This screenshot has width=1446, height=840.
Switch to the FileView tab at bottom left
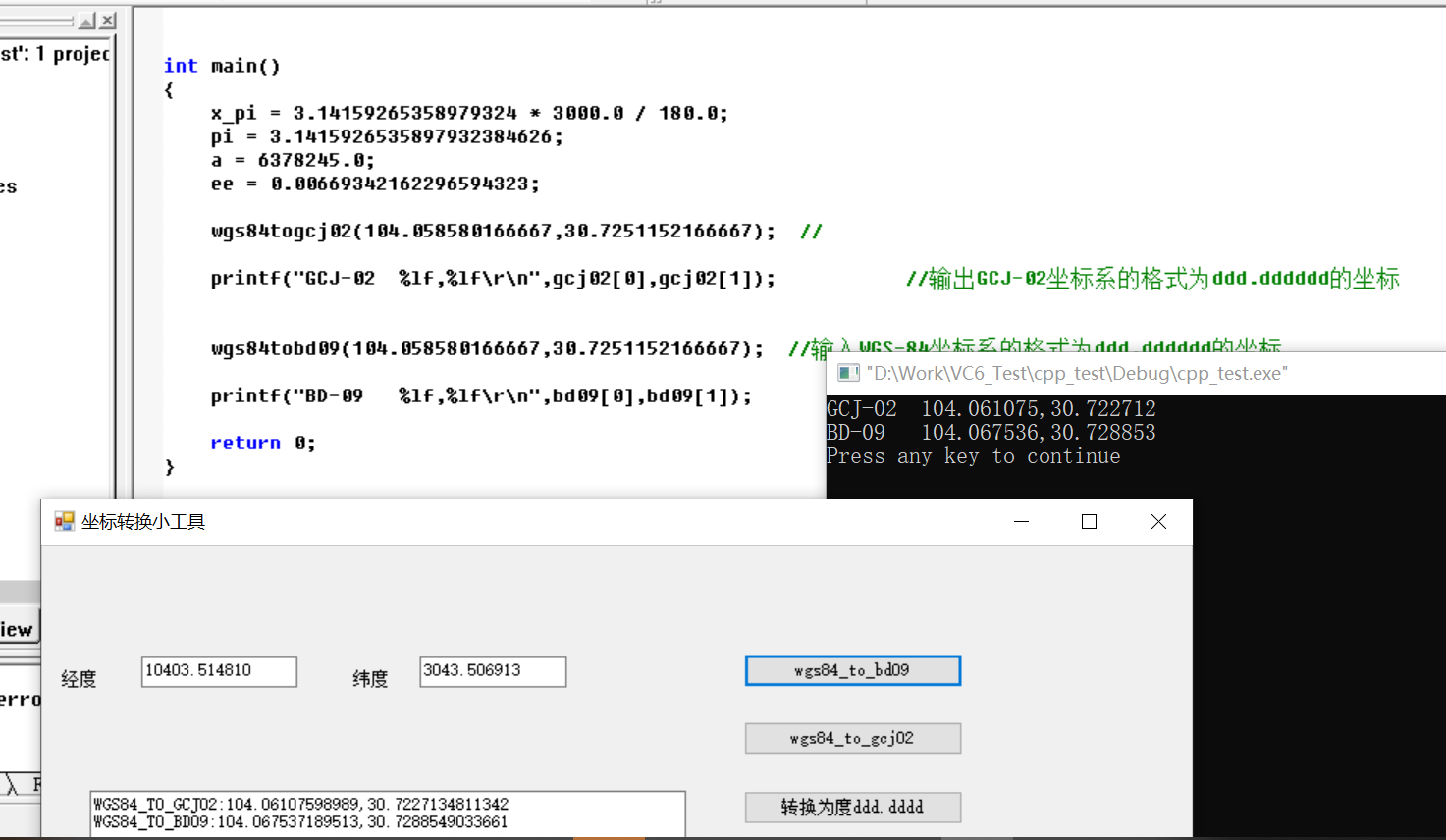pyautogui.click(x=16, y=629)
